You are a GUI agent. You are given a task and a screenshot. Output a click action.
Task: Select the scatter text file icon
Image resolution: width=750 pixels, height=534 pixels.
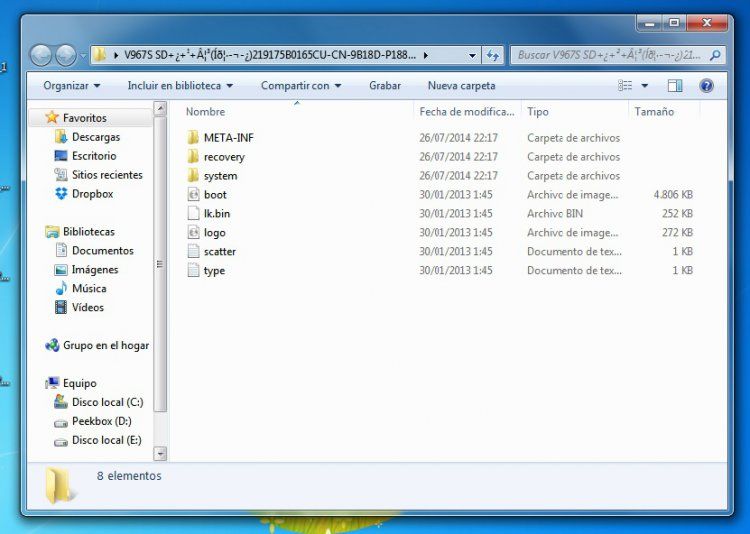[x=193, y=251]
